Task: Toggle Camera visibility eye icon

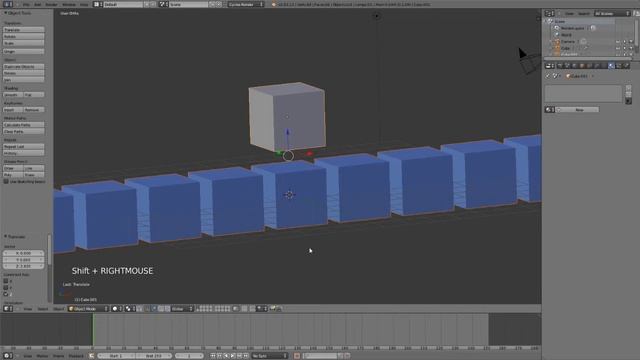Action: pos(618,42)
